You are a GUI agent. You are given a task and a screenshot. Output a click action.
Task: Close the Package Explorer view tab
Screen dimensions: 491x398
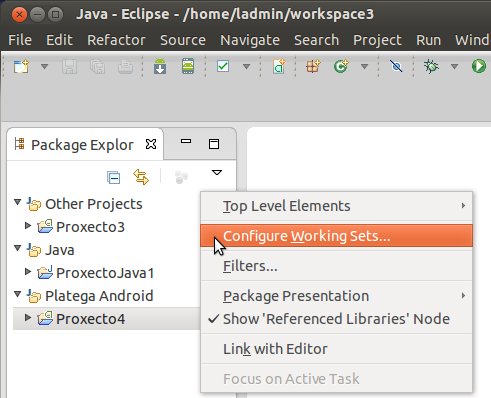click(x=151, y=144)
